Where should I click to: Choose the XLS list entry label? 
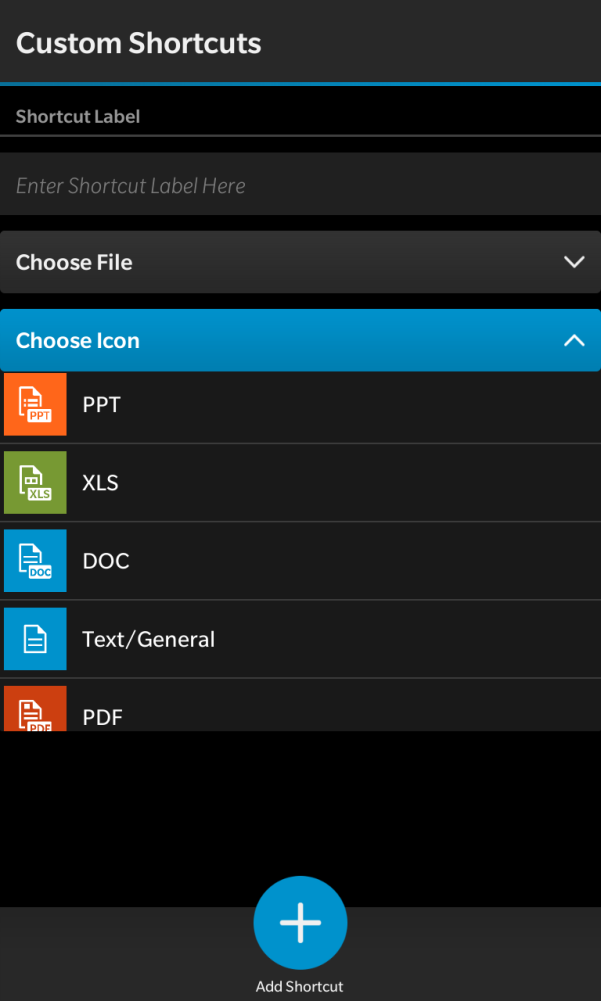[x=100, y=483]
